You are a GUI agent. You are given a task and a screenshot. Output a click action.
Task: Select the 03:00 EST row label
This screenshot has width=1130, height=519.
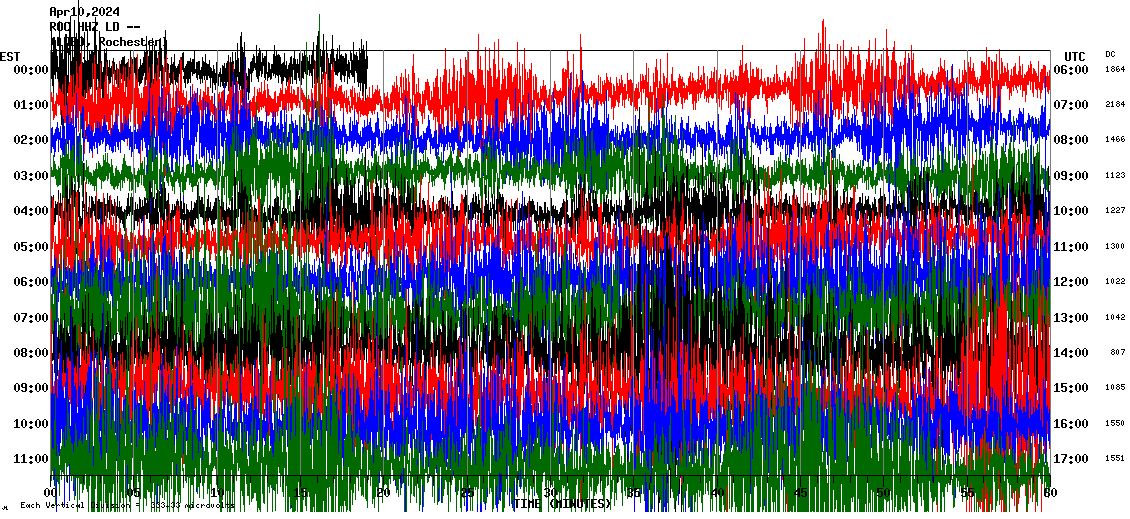pyautogui.click(x=31, y=176)
